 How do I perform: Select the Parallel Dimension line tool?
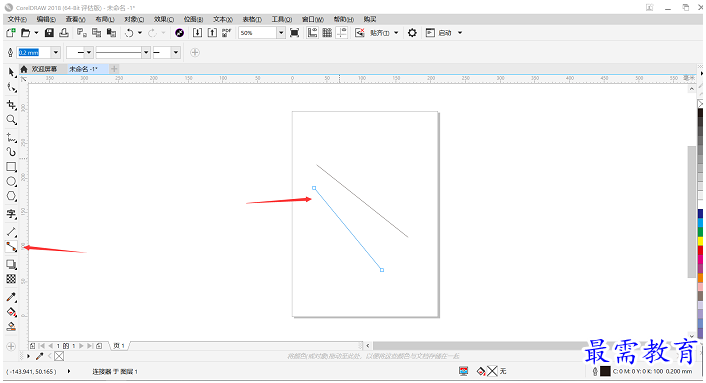point(11,232)
